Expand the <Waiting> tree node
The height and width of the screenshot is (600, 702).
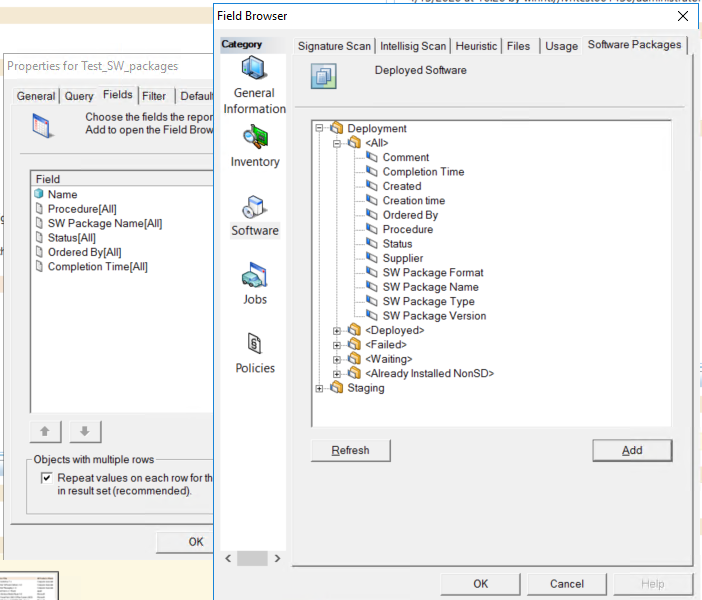pos(337,360)
